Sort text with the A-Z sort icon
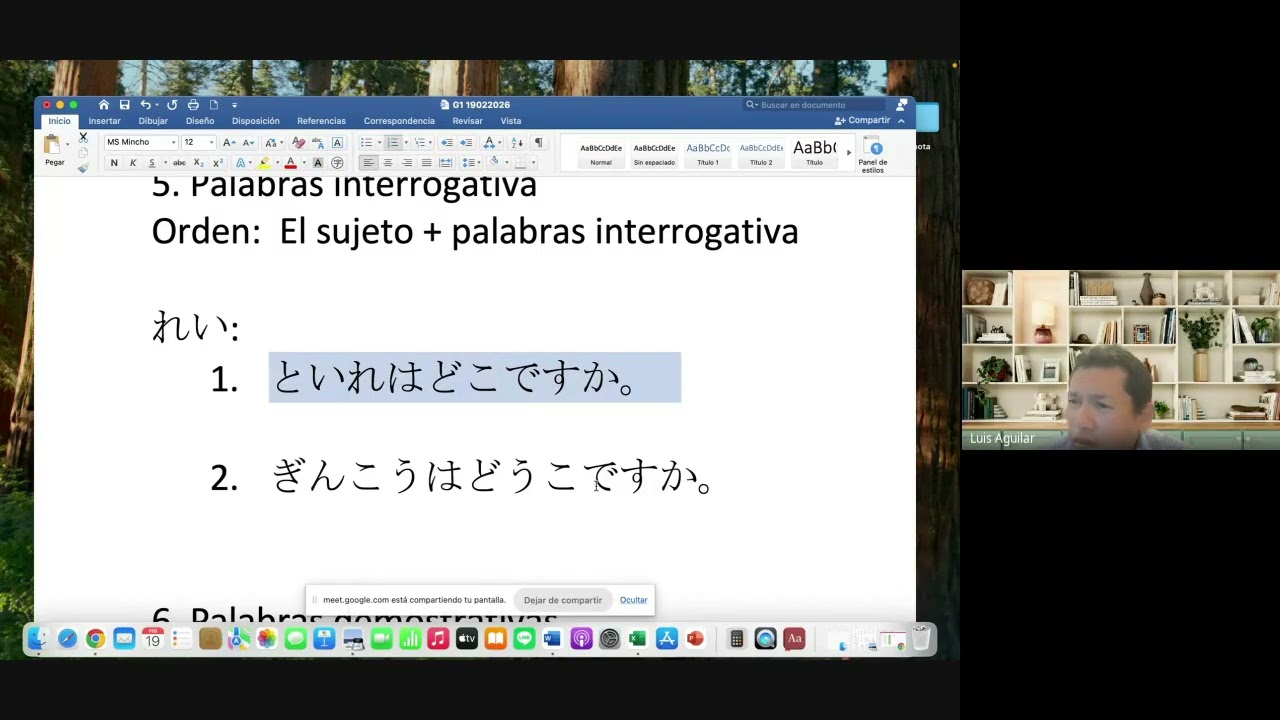Viewport: 1280px width, 720px height. 517,143
